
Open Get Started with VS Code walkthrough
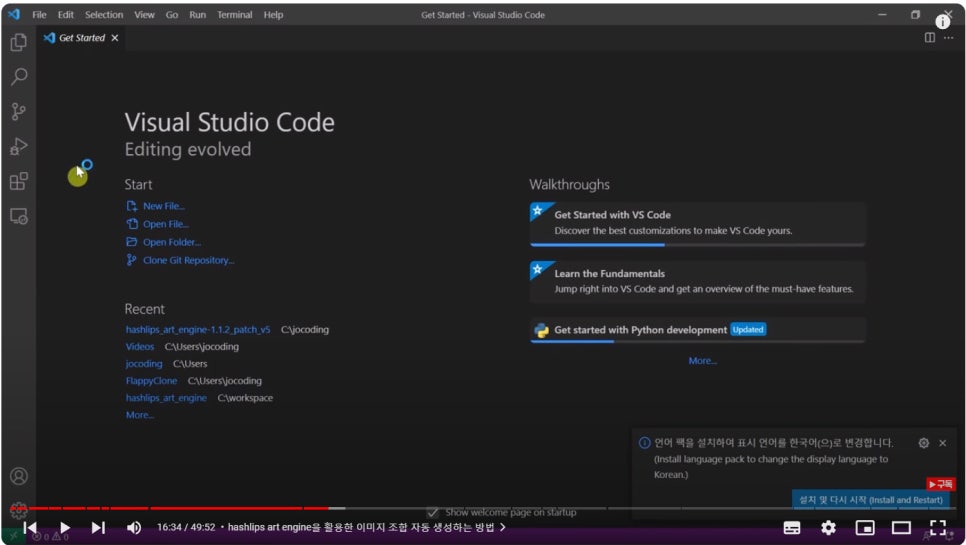[697, 224]
